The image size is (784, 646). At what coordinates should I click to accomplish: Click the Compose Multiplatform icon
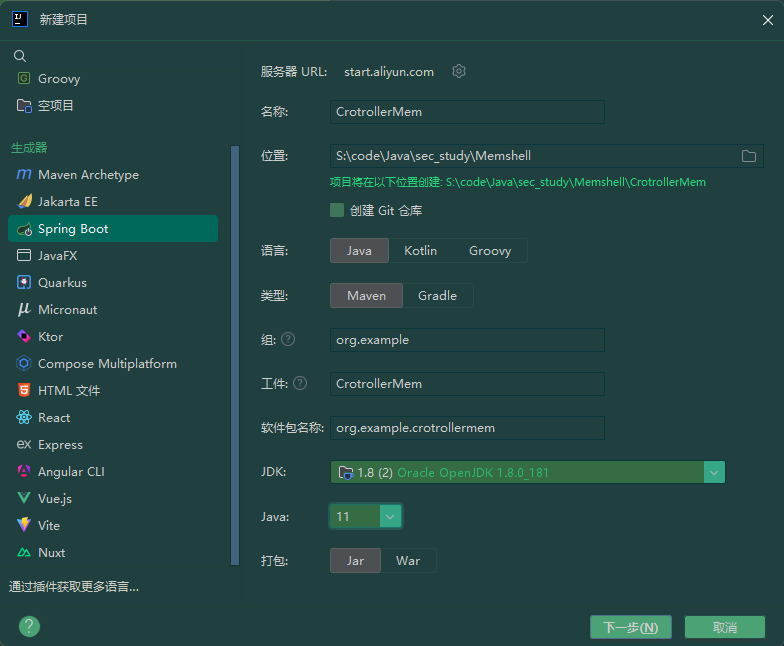tap(24, 364)
